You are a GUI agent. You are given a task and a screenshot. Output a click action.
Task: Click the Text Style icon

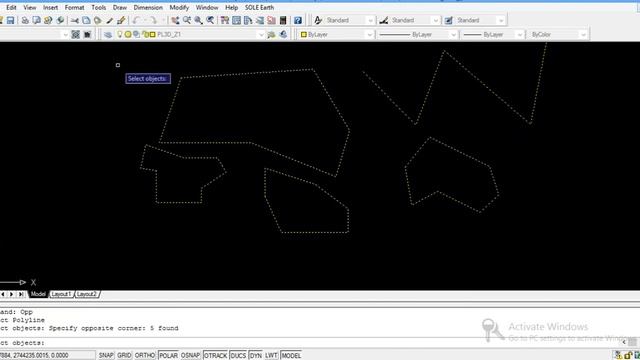click(x=318, y=20)
